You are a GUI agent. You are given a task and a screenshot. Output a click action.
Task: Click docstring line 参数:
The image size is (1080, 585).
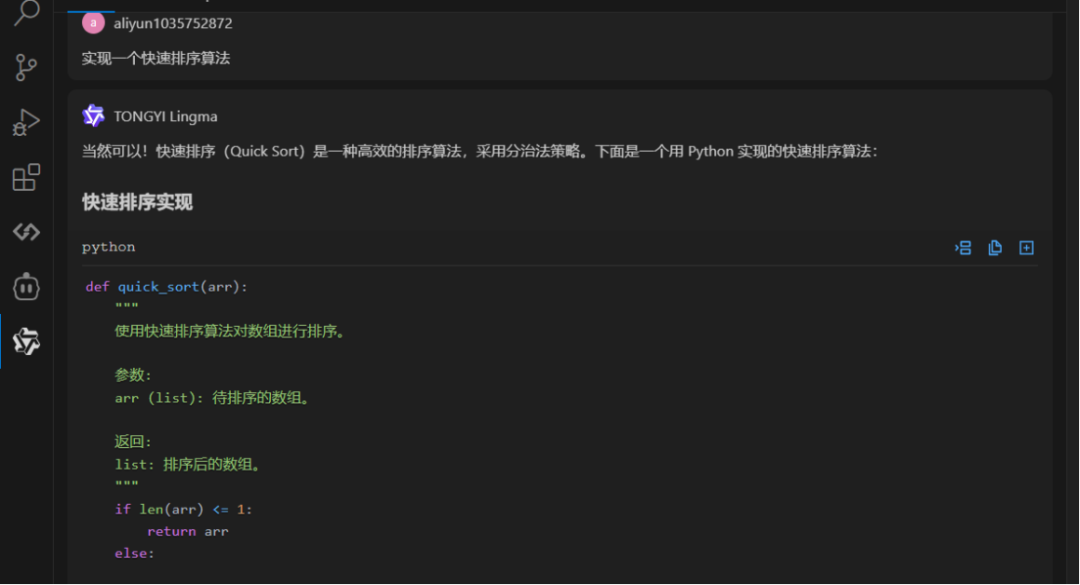pos(133,376)
